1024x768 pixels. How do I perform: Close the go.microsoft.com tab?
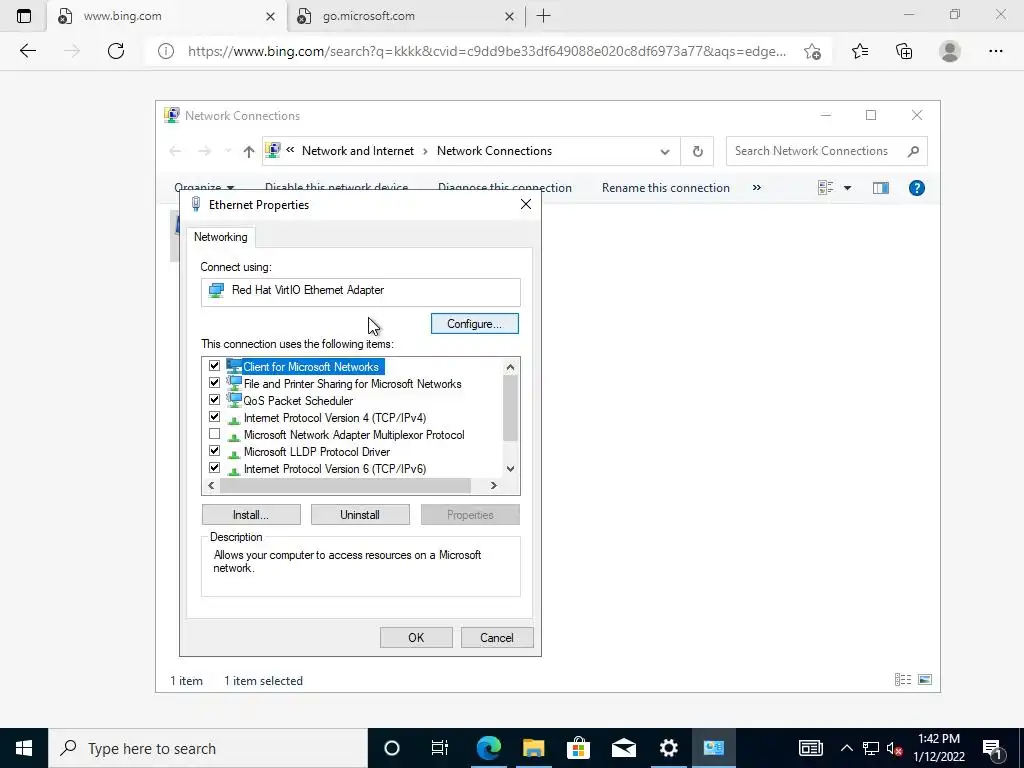coord(509,16)
